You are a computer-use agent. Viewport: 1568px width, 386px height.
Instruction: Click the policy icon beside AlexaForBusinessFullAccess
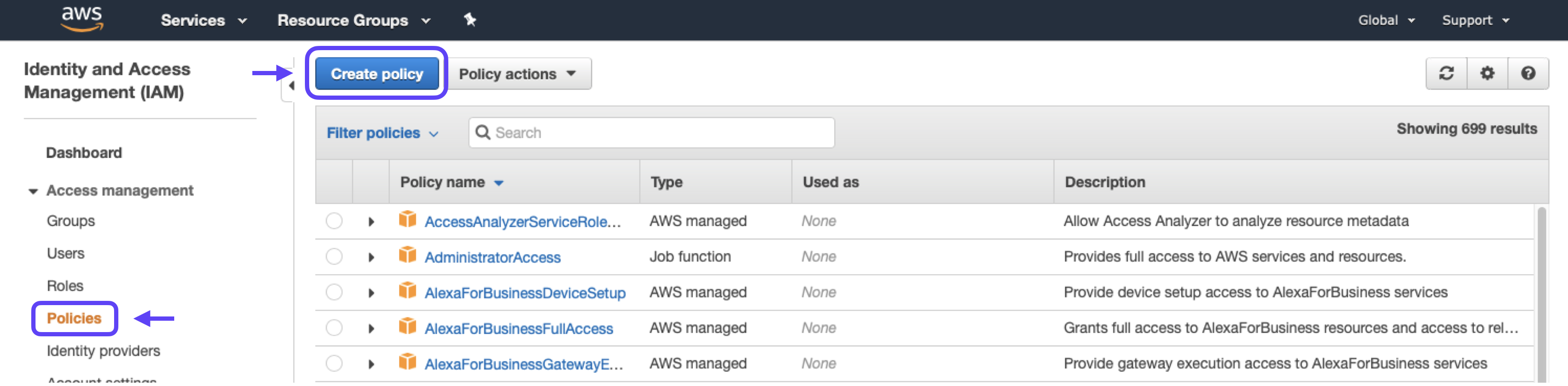click(407, 326)
